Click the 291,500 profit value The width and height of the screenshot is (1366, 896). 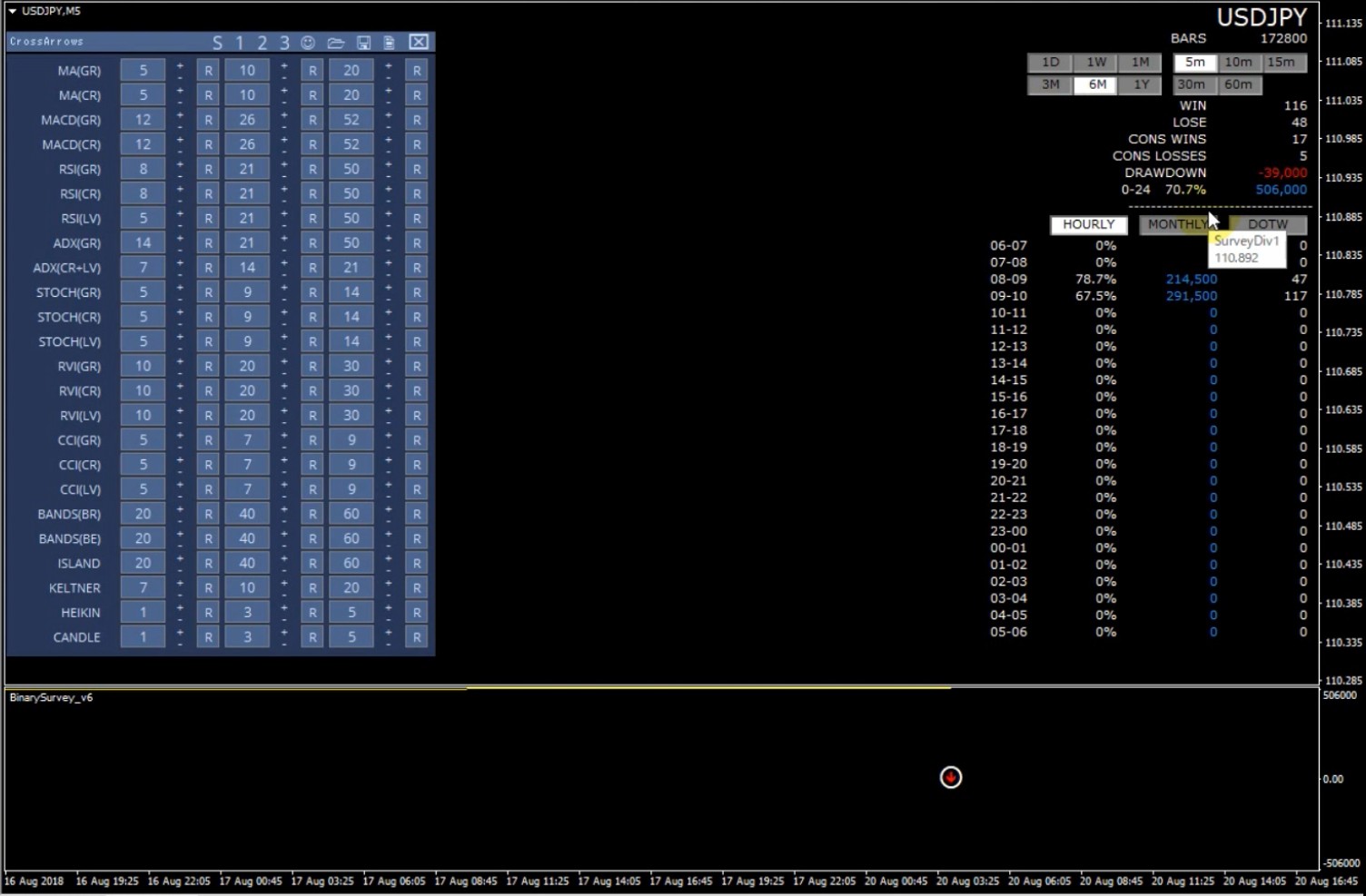(x=1192, y=296)
